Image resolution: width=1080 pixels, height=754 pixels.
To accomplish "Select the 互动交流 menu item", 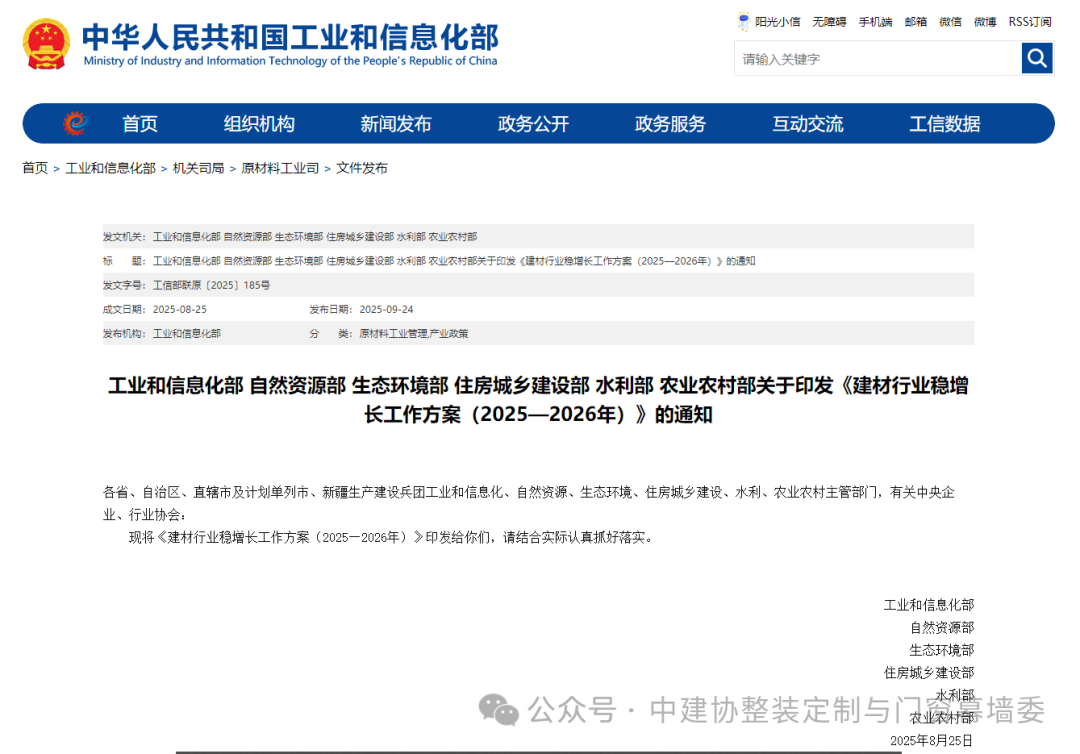I will (x=807, y=124).
